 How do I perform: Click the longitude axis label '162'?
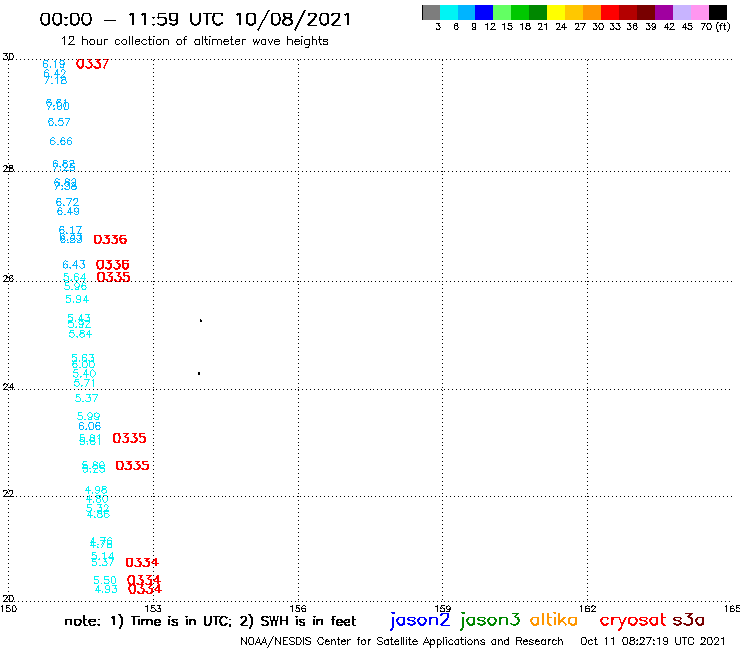(x=588, y=608)
